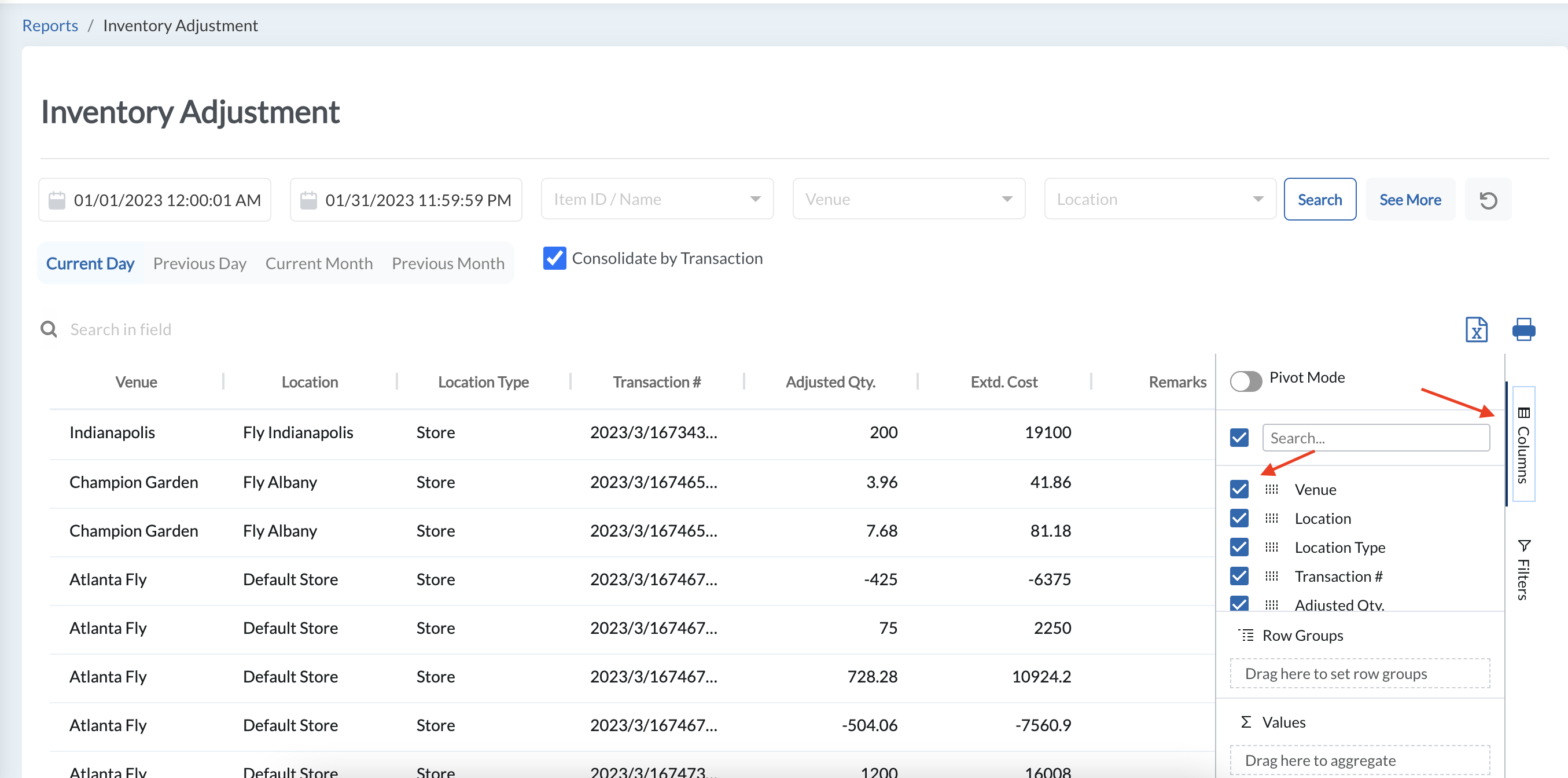Click the calendar icon on the end date

pos(309,199)
